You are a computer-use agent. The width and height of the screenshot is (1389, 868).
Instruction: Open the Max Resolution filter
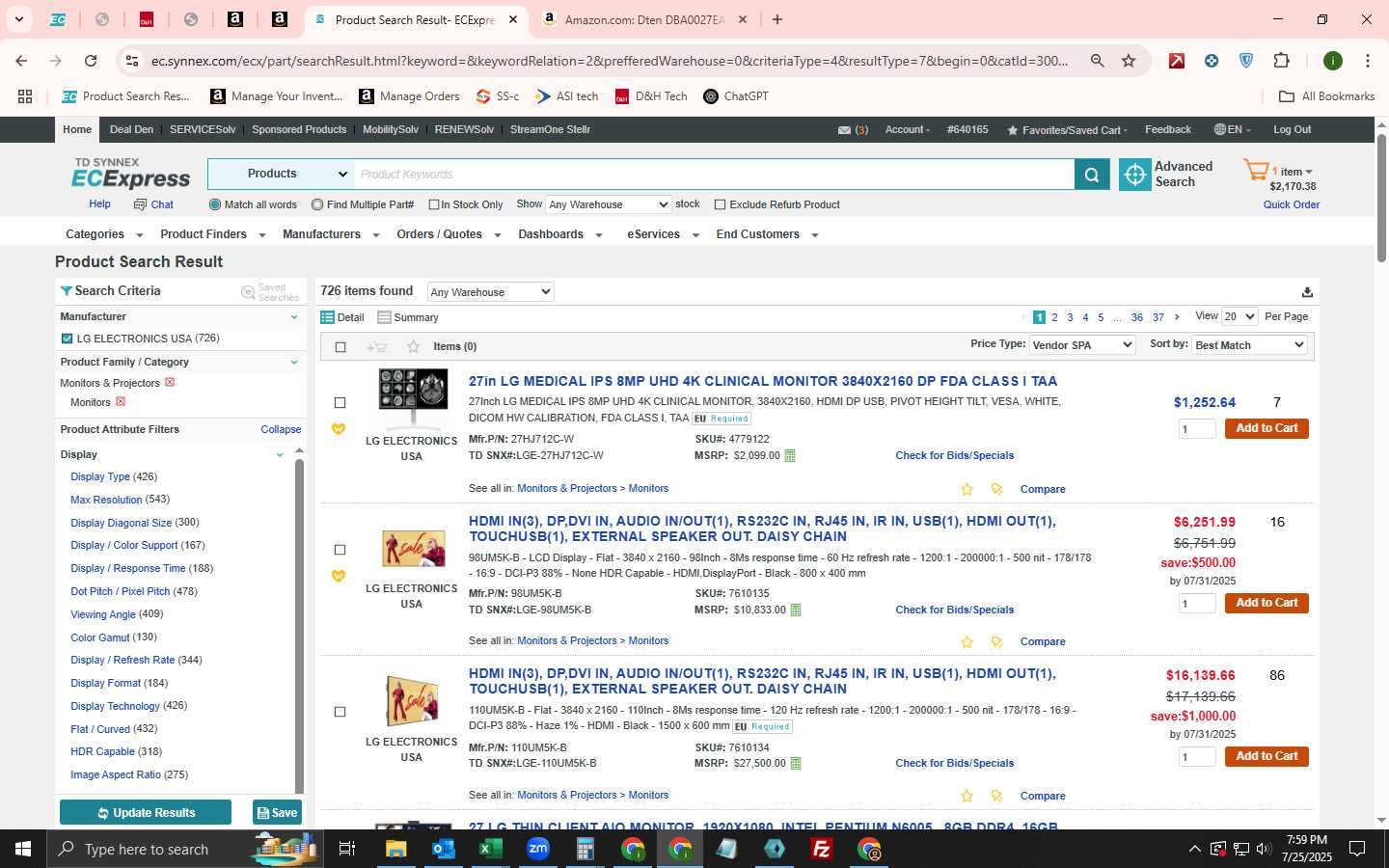tap(106, 500)
